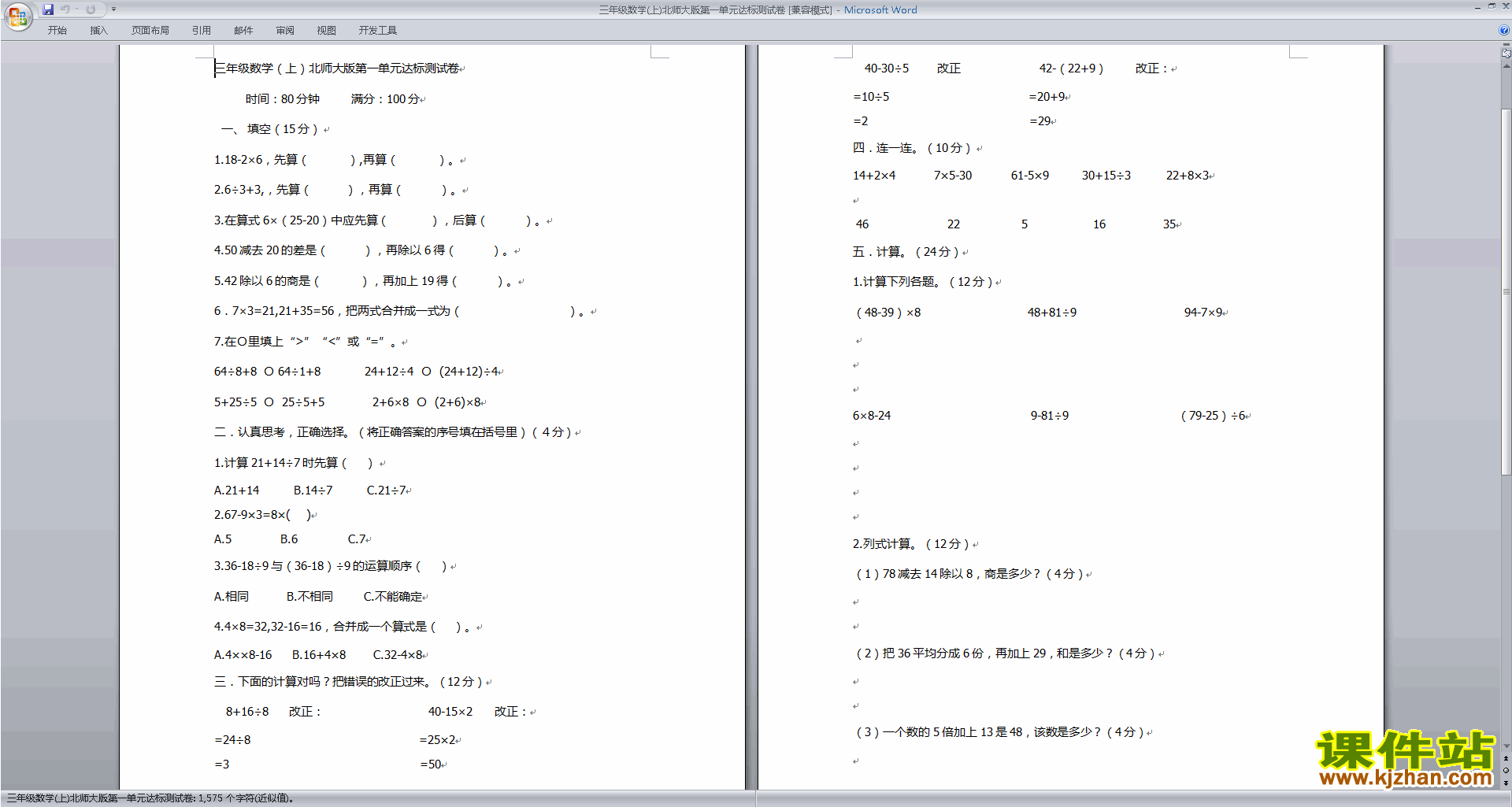1512x807 pixels.
Task: Click the number 46 in the matching row
Action: coord(862,224)
